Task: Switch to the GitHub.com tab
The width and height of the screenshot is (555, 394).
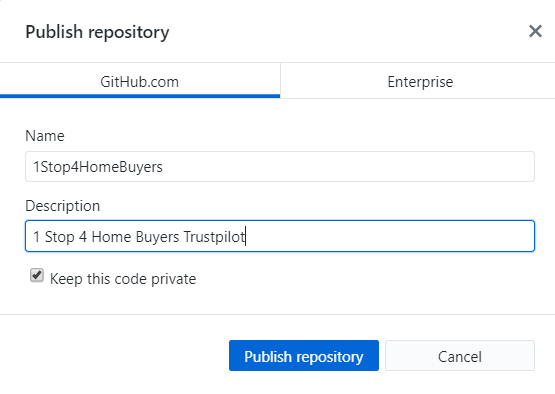Action: click(x=140, y=81)
